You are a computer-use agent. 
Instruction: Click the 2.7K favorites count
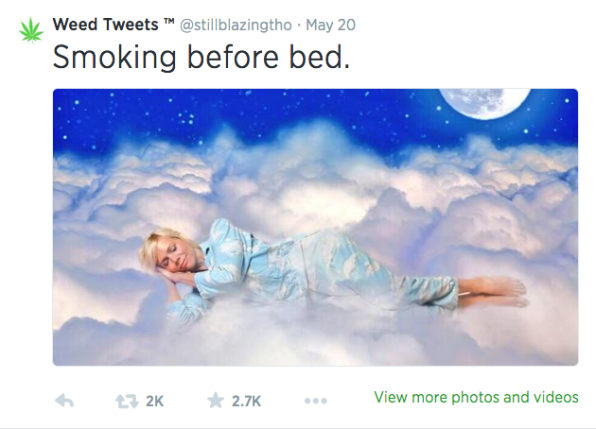click(246, 401)
